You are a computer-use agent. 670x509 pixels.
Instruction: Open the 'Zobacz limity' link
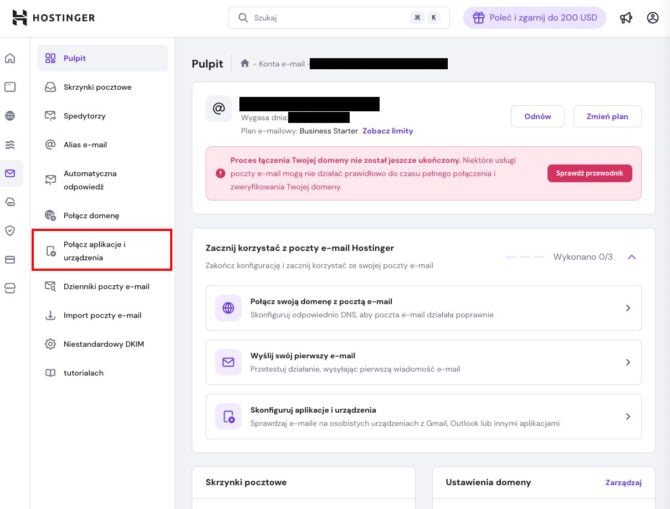point(388,131)
